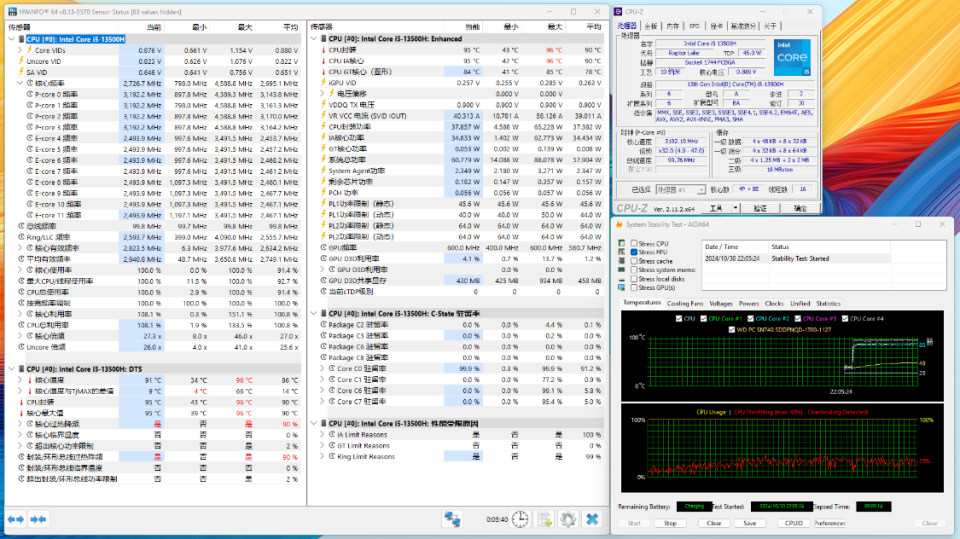Collapse the CPU [#0] Intel Core i5-13500H section

click(12, 39)
